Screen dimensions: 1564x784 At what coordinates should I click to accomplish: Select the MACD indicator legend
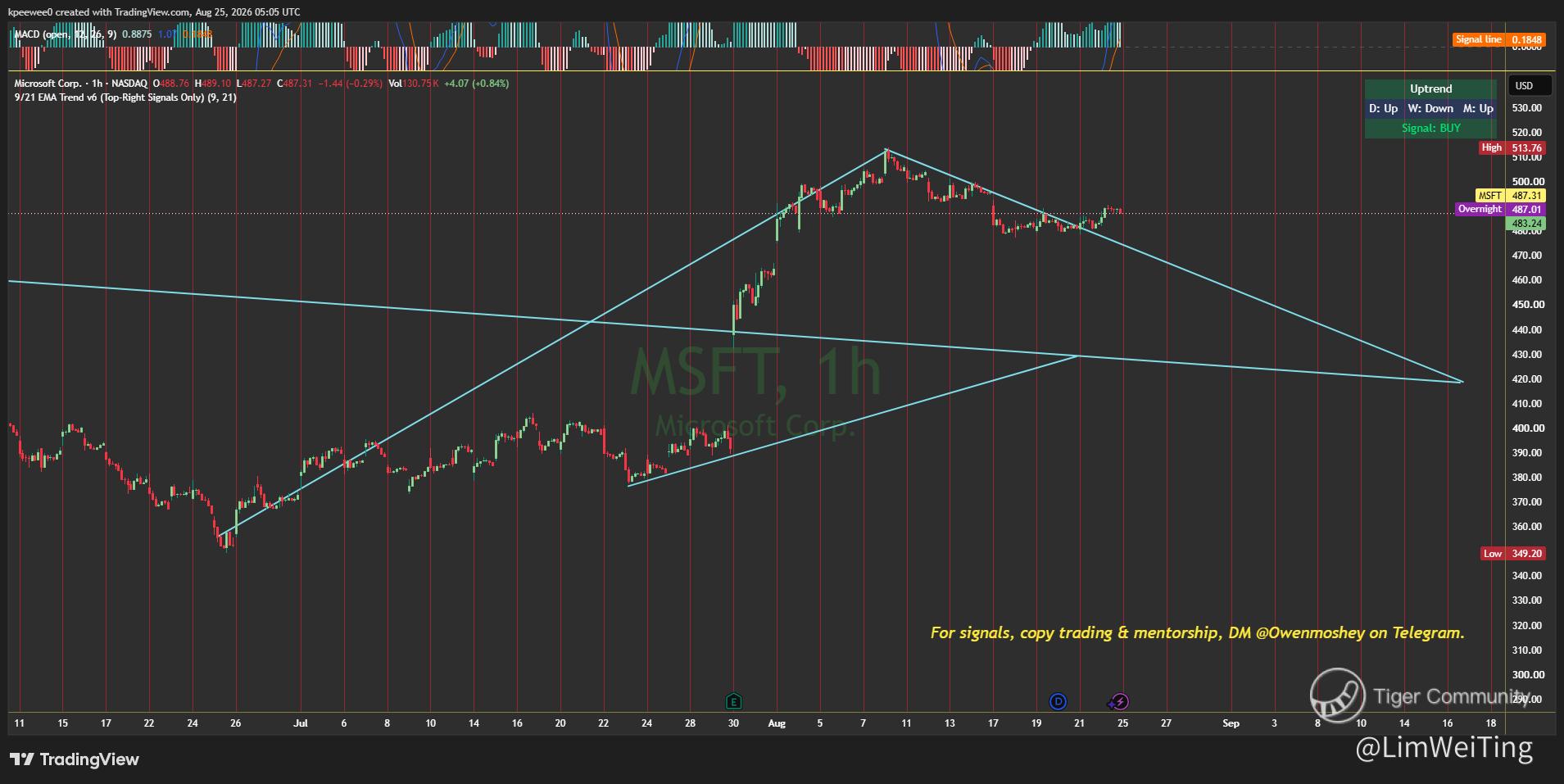click(66, 34)
